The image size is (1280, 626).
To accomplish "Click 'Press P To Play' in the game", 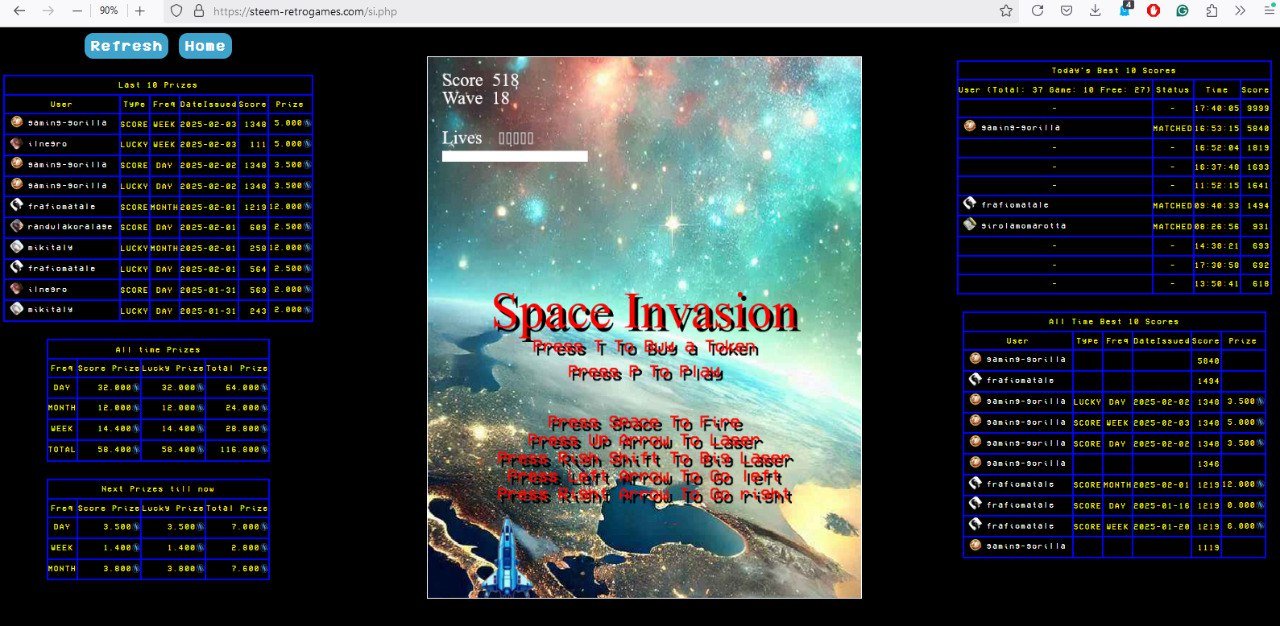I will [645, 373].
